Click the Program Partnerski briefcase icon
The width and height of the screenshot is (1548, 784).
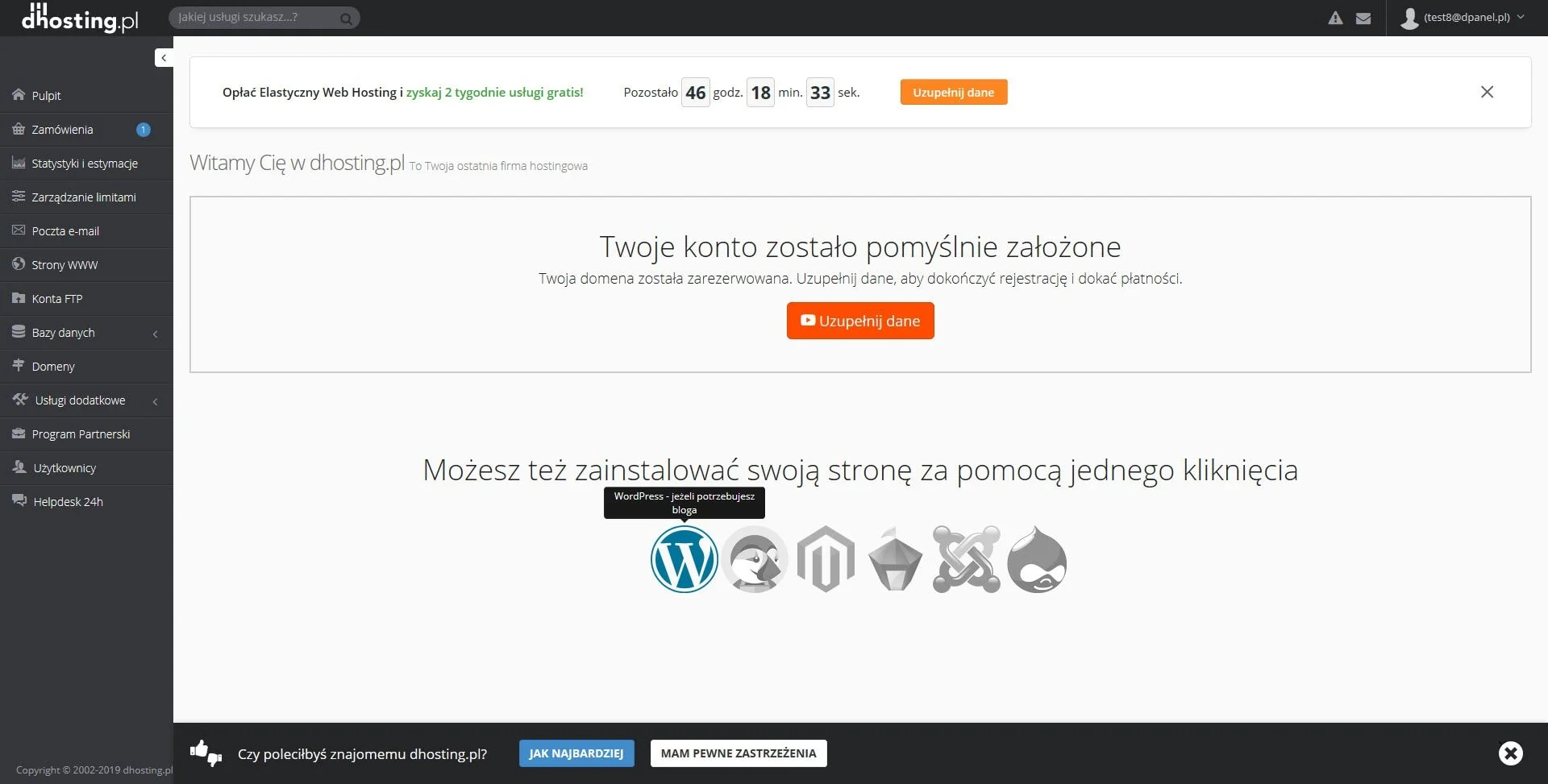[19, 433]
